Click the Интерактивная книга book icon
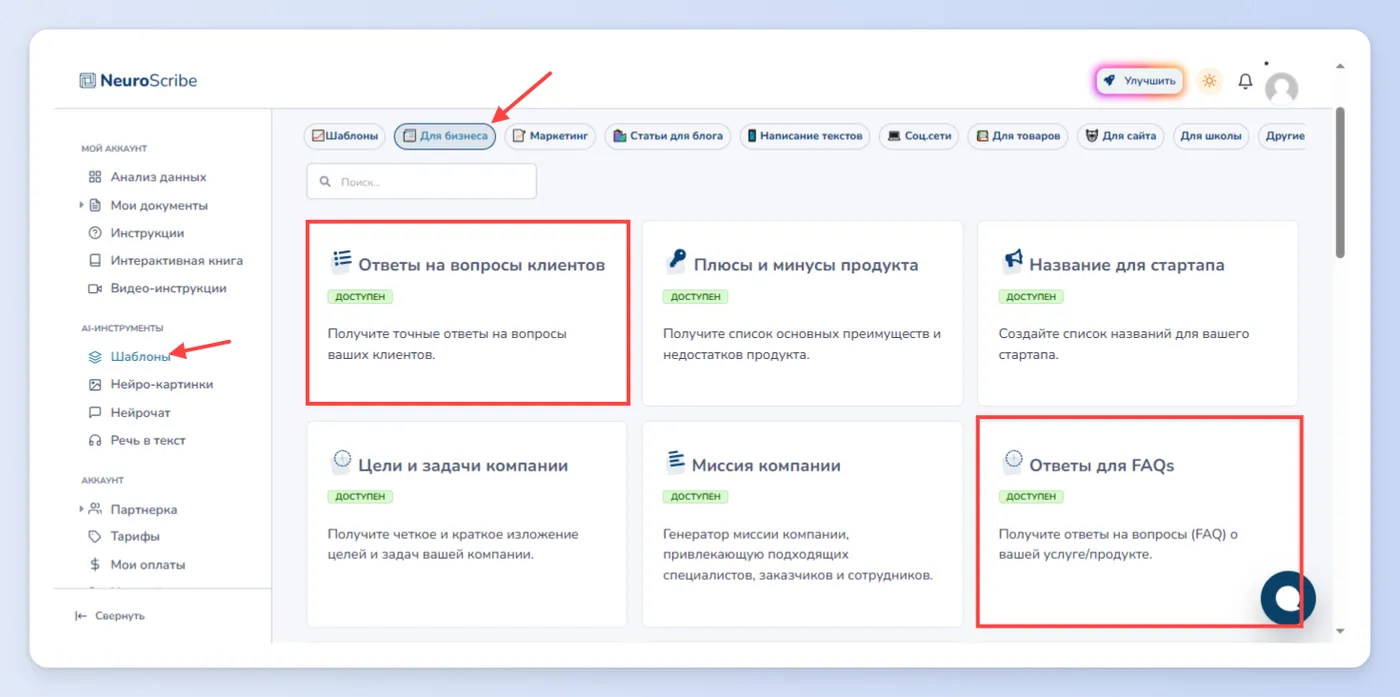The width and height of the screenshot is (1400, 697). (95, 261)
